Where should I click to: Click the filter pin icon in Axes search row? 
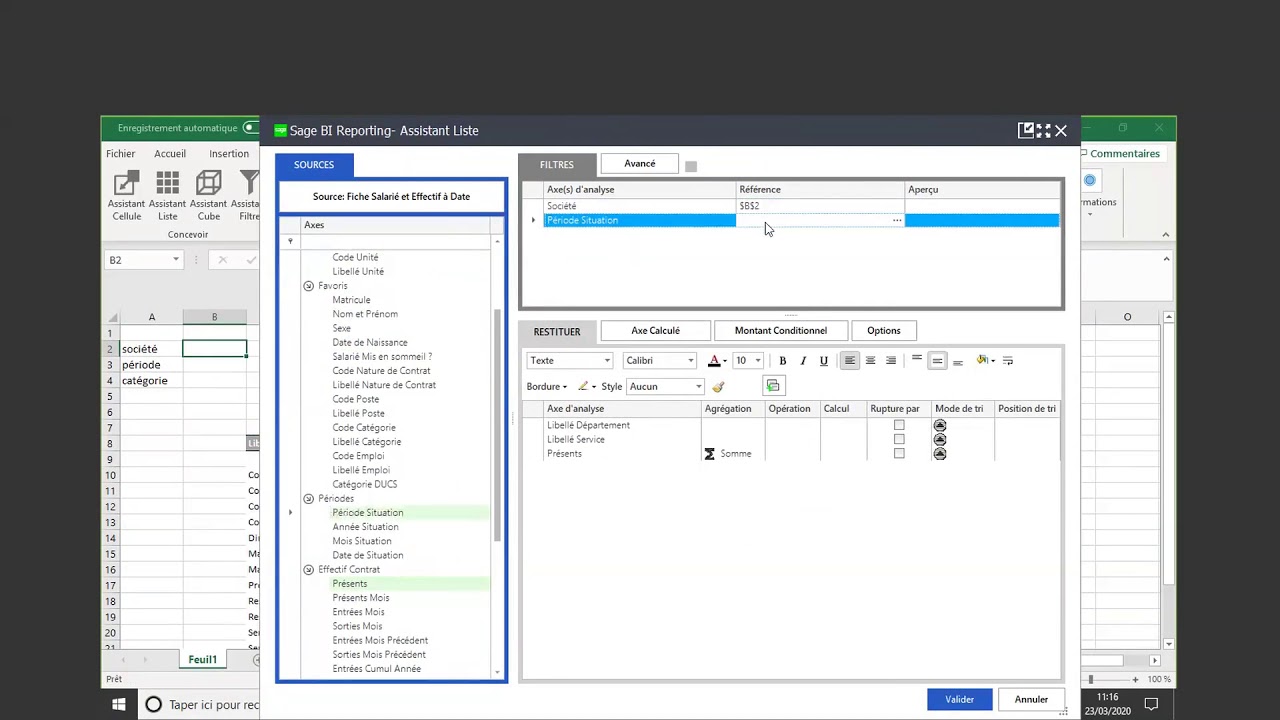[290, 241]
